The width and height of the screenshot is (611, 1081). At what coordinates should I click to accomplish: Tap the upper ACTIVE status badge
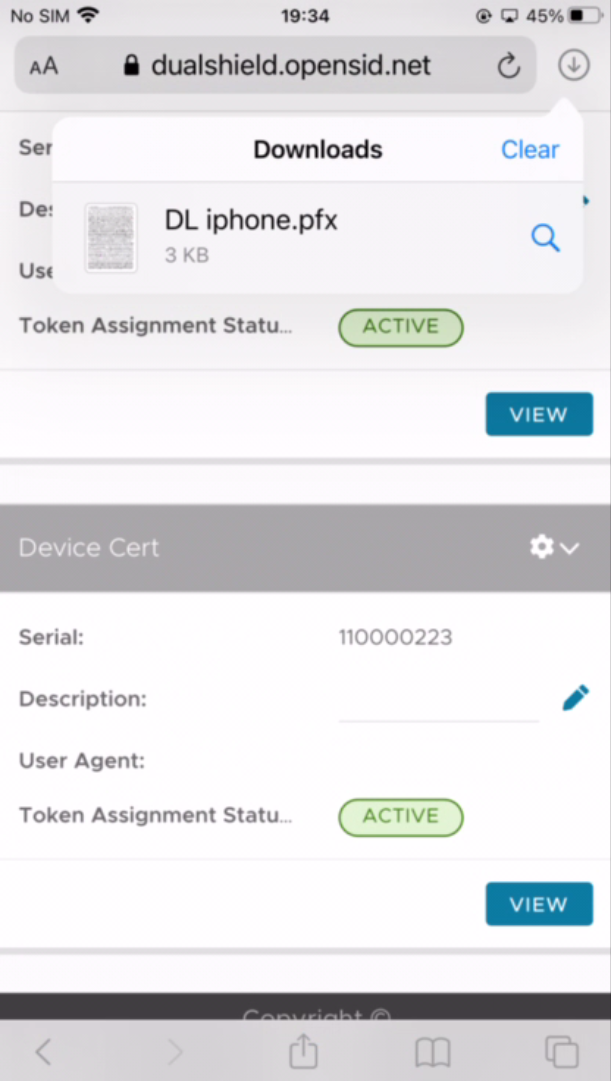click(x=401, y=327)
